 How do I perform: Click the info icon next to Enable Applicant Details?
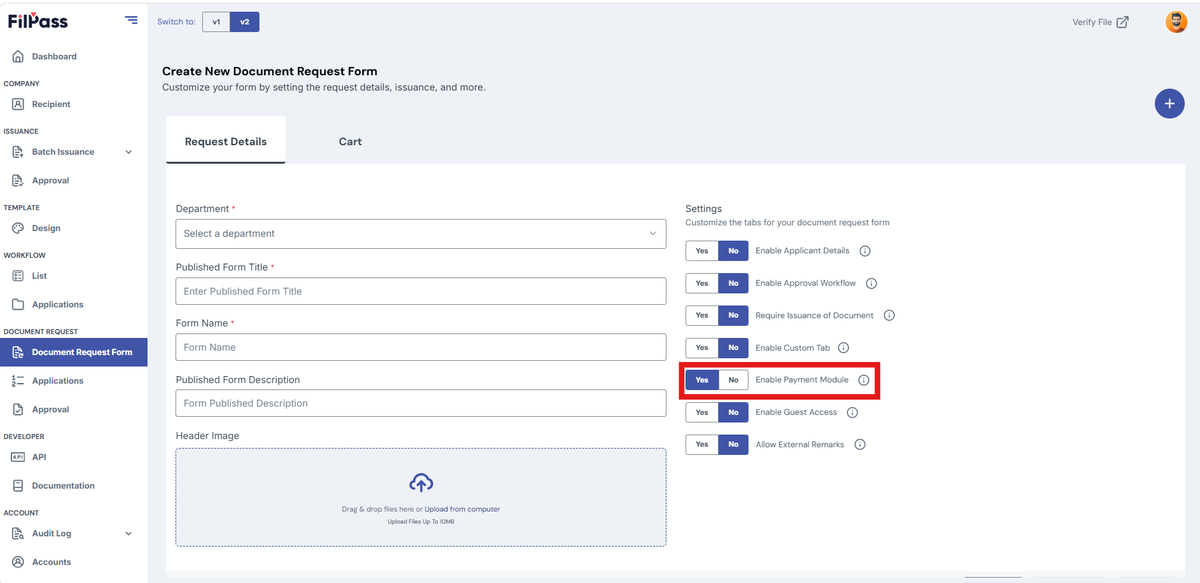(x=865, y=251)
